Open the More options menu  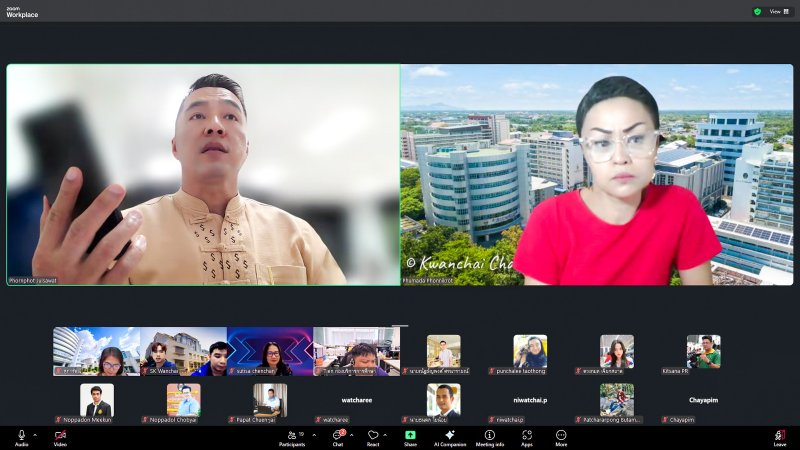point(561,437)
